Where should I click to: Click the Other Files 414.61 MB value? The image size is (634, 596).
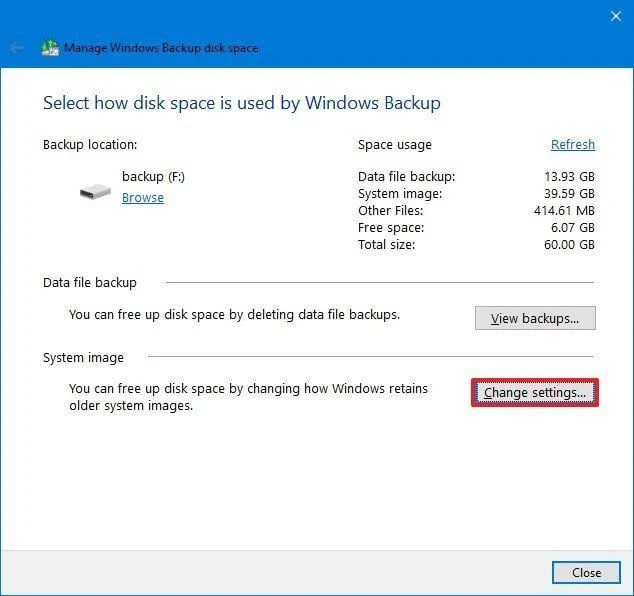click(565, 211)
